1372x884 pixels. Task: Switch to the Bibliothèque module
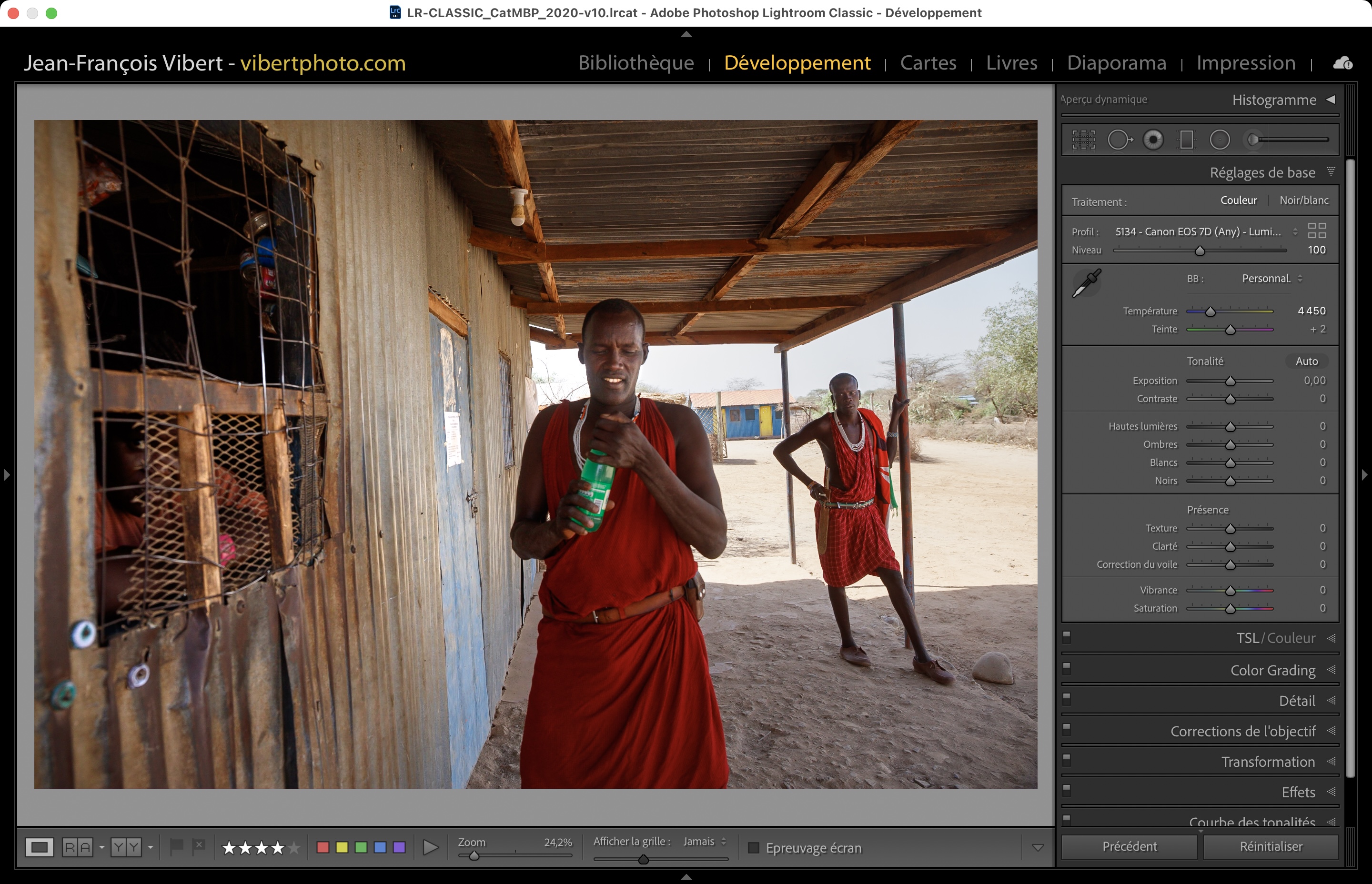pos(636,62)
